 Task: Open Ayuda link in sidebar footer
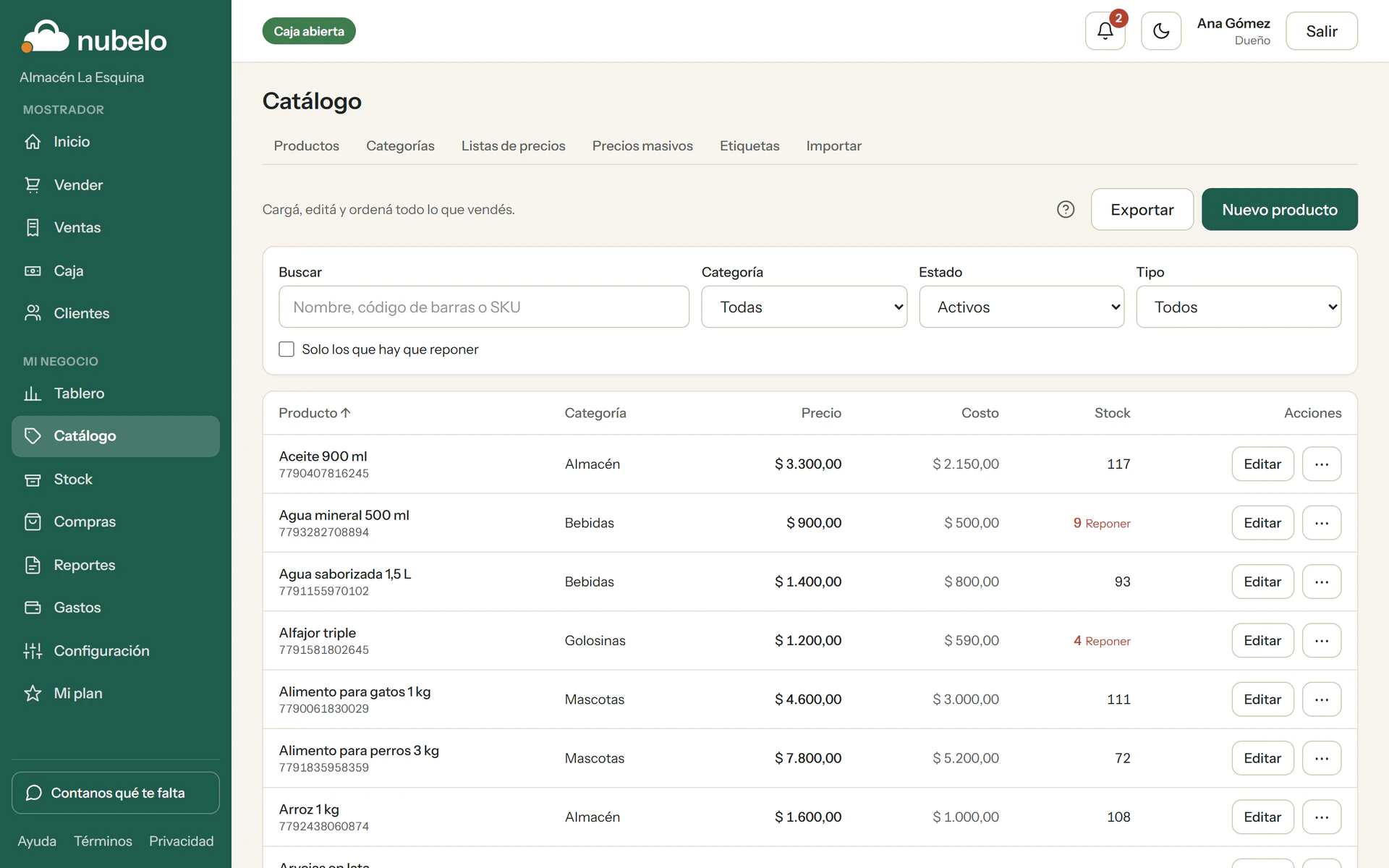[x=37, y=841]
